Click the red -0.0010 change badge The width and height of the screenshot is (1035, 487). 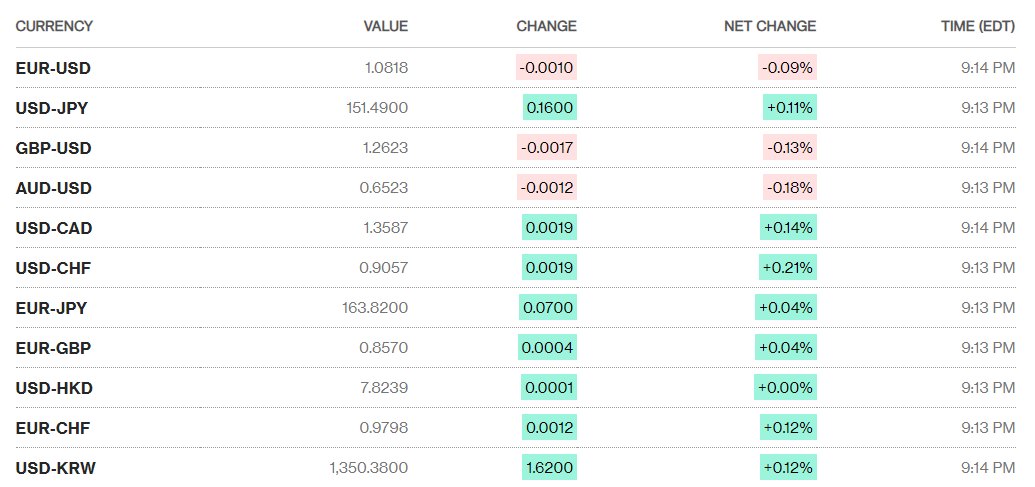[x=546, y=68]
